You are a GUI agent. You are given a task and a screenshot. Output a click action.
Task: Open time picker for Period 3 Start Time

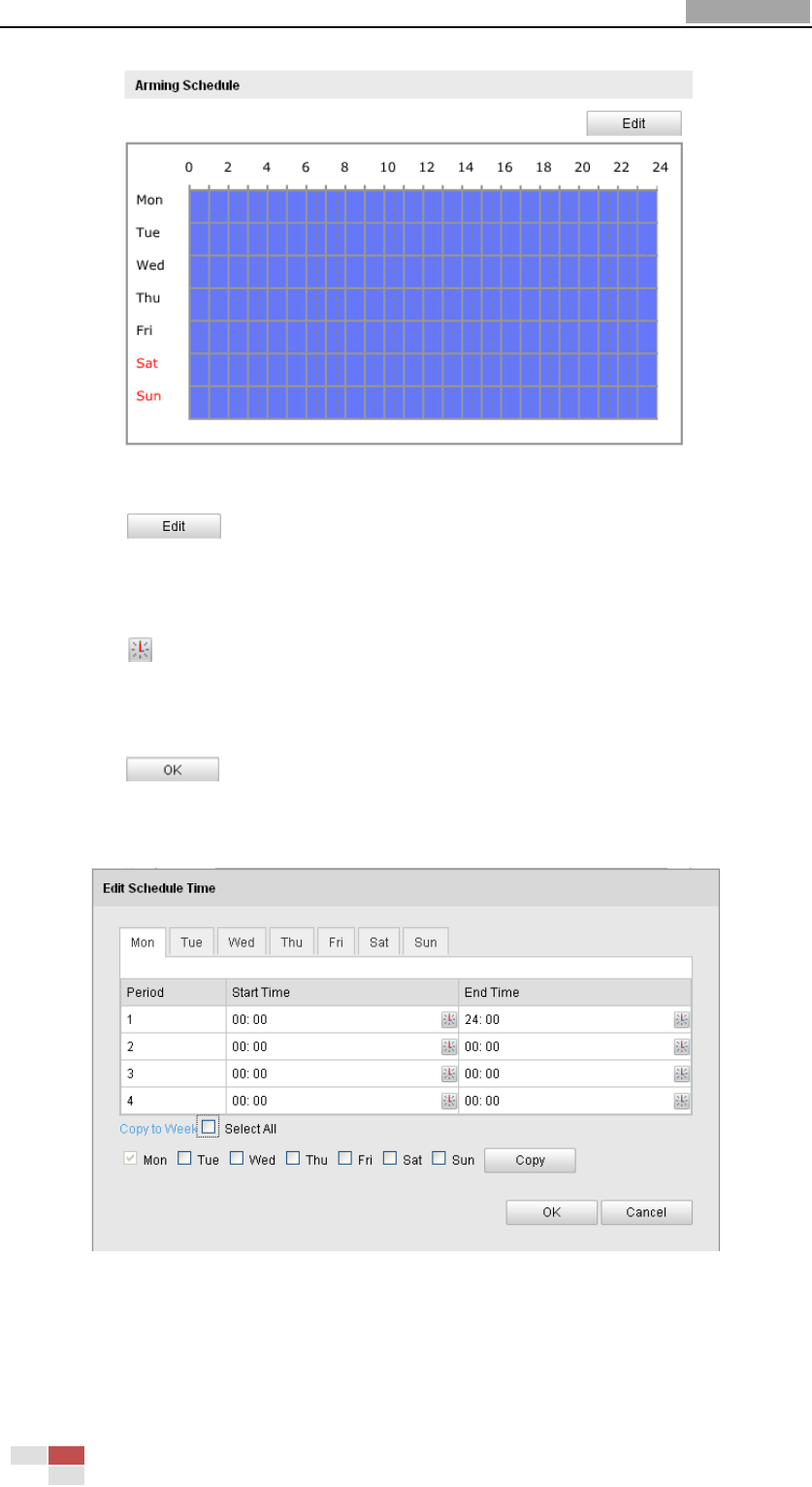[448, 1074]
